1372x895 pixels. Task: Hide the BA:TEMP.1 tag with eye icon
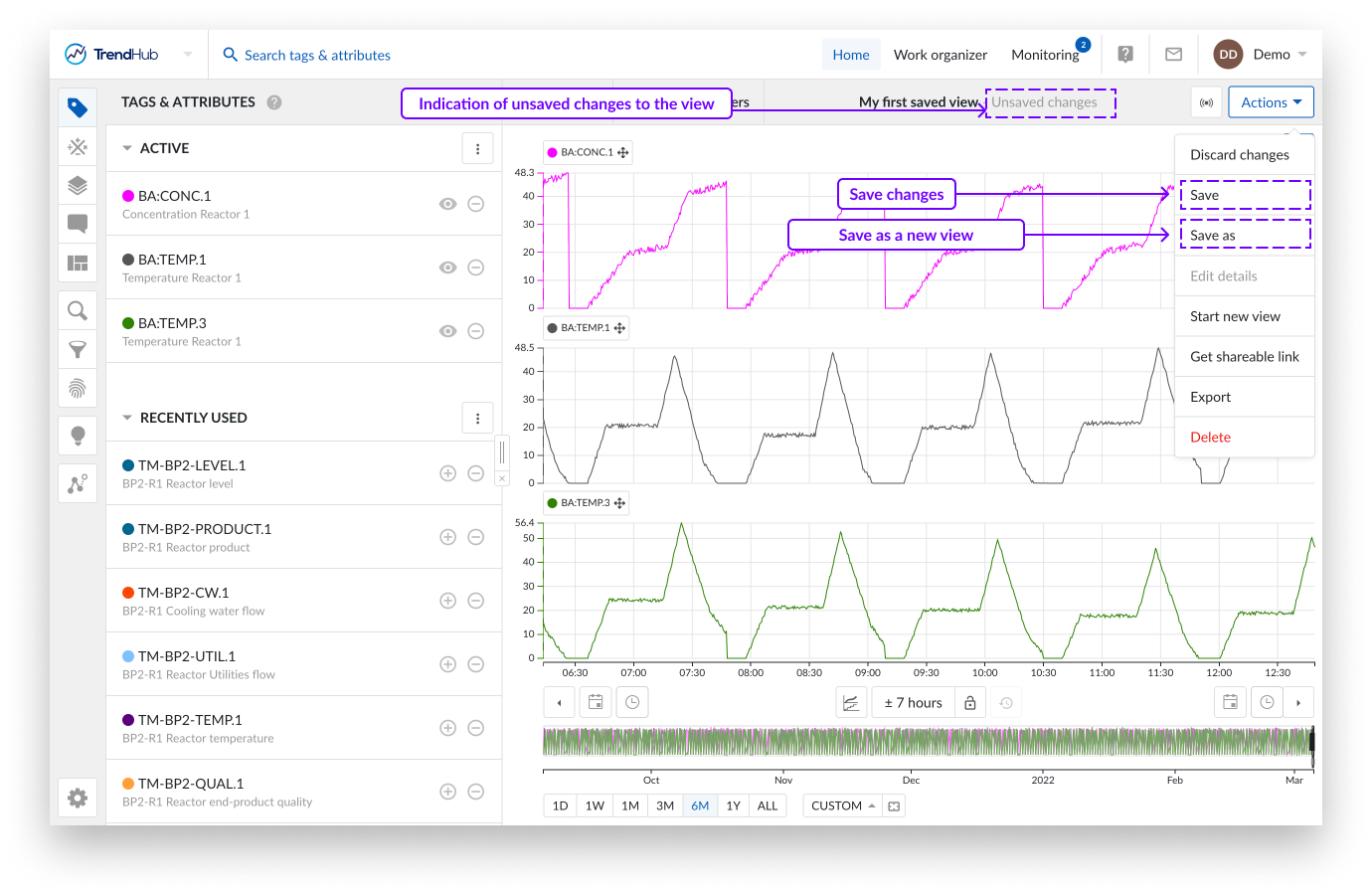click(x=448, y=268)
